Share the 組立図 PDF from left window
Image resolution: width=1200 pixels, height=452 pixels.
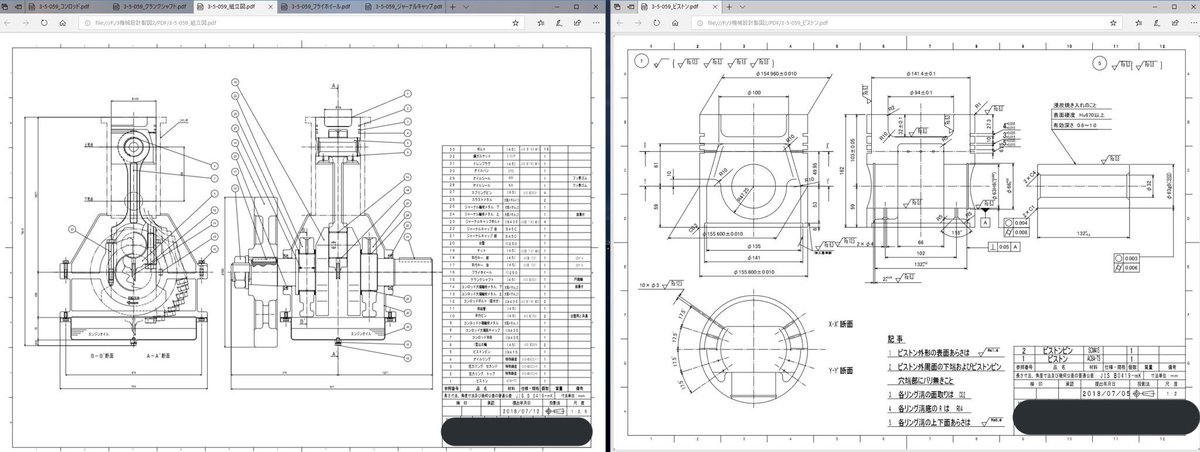pyautogui.click(x=577, y=22)
